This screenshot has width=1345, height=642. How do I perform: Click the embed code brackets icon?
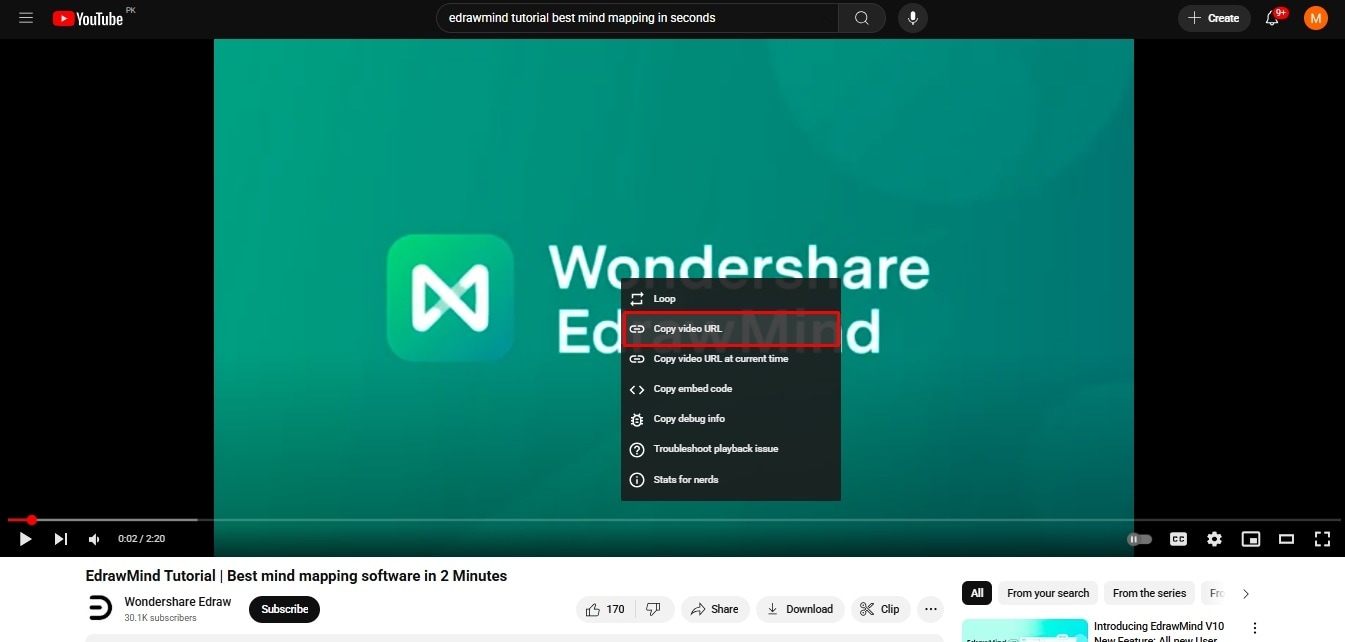point(637,389)
